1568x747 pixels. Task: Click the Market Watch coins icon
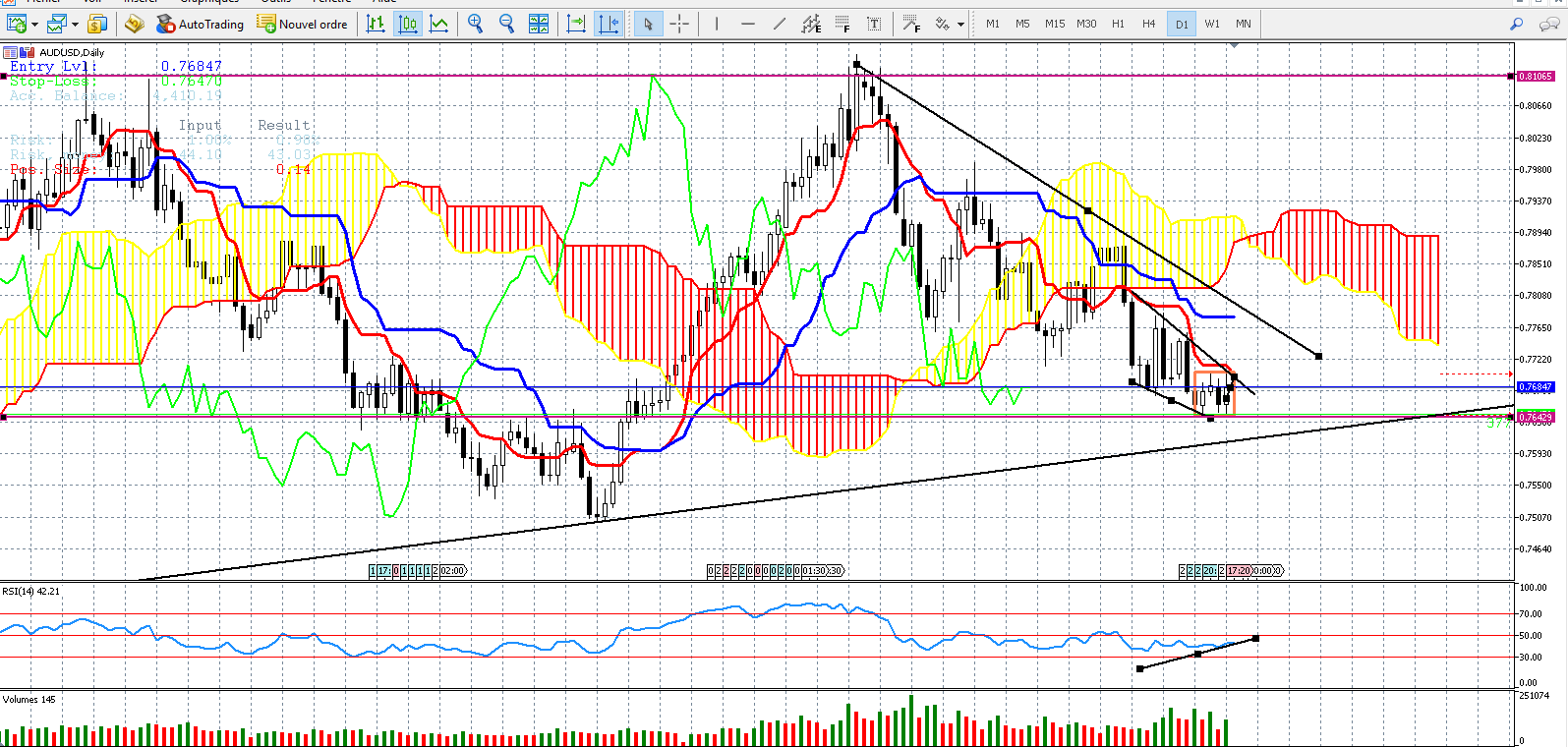97,24
